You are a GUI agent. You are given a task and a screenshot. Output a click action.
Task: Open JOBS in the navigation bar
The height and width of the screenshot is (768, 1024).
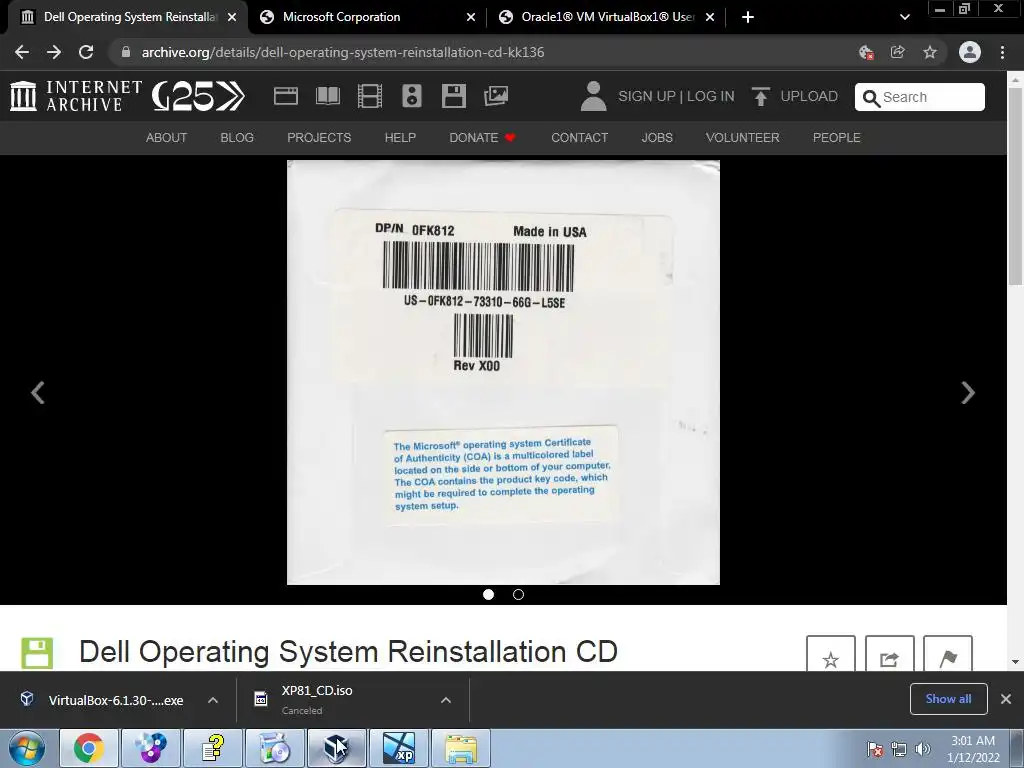coord(657,138)
